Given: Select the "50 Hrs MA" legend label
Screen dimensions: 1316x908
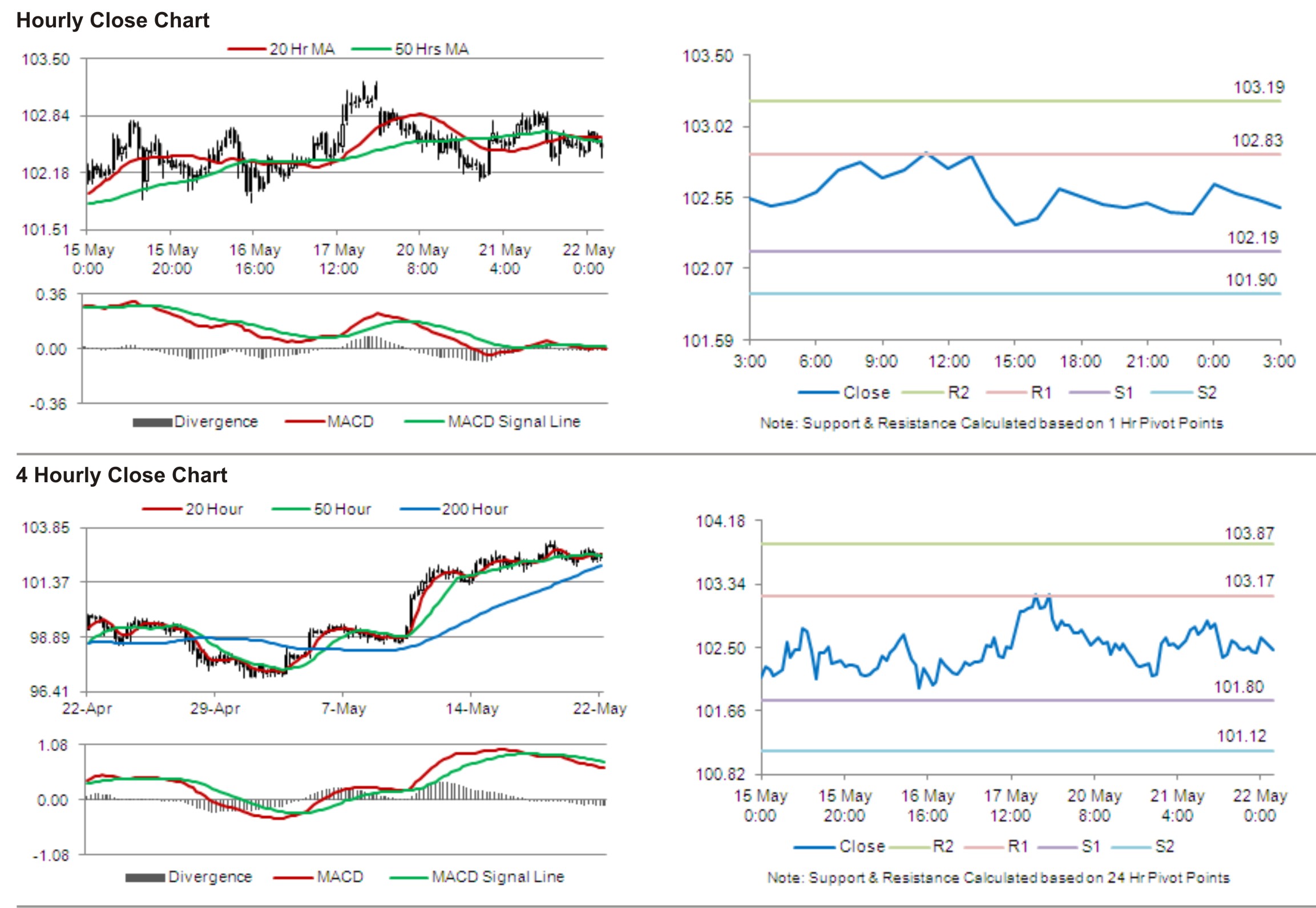Looking at the screenshot, I should pos(431,49).
